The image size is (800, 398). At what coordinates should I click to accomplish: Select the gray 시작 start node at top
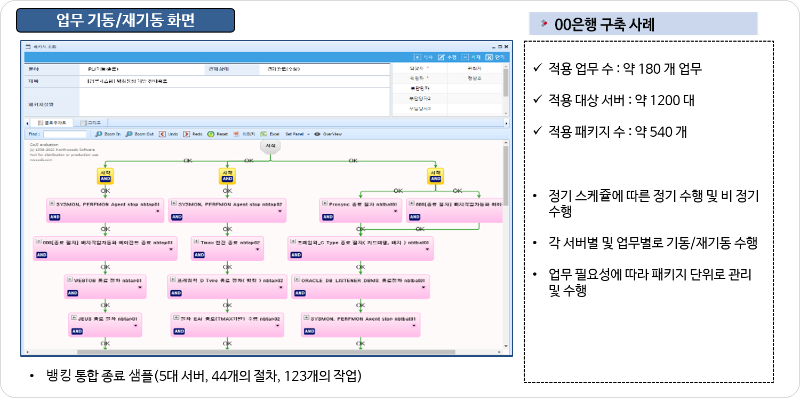pos(270,146)
